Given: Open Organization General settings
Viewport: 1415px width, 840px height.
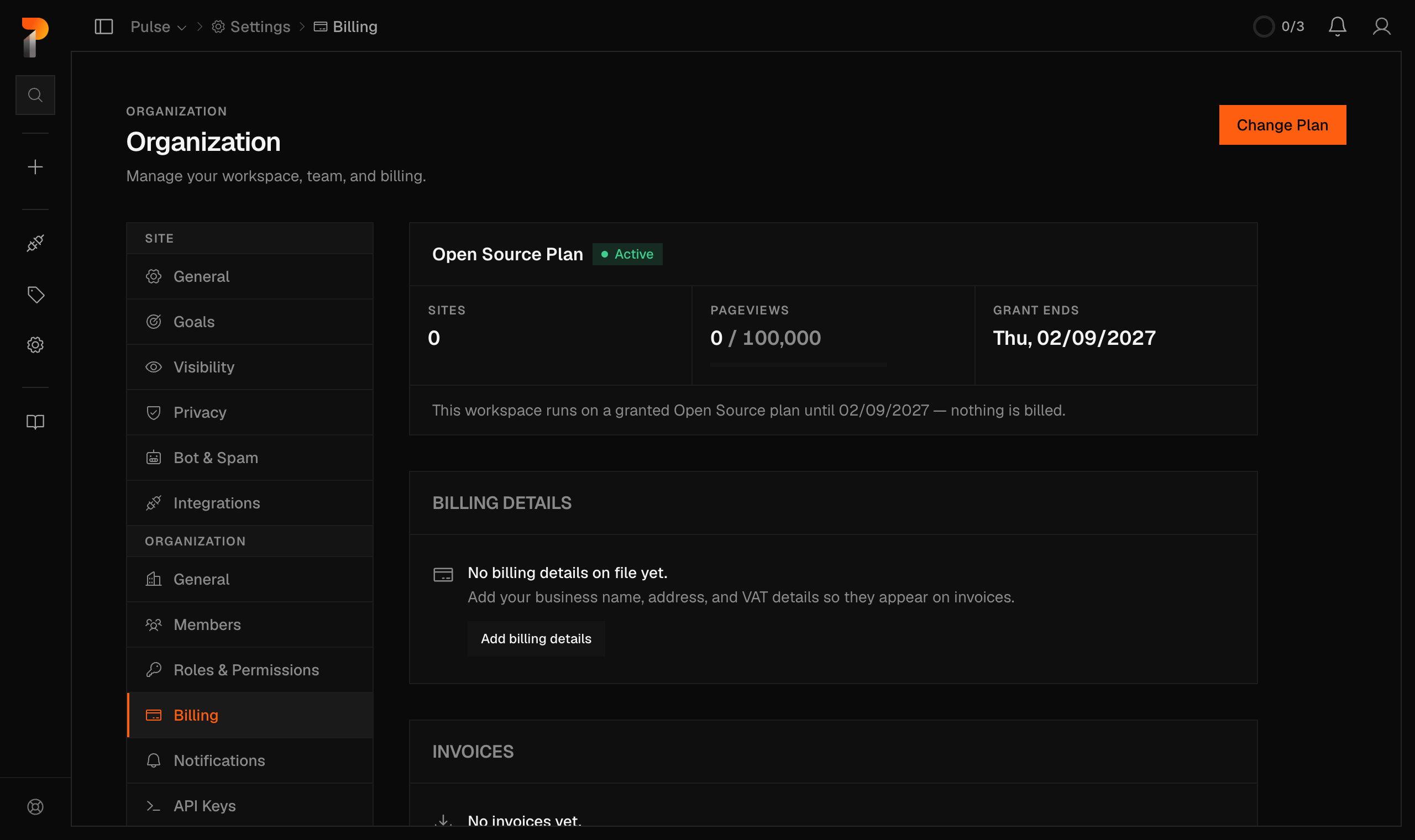Looking at the screenshot, I should click(250, 579).
